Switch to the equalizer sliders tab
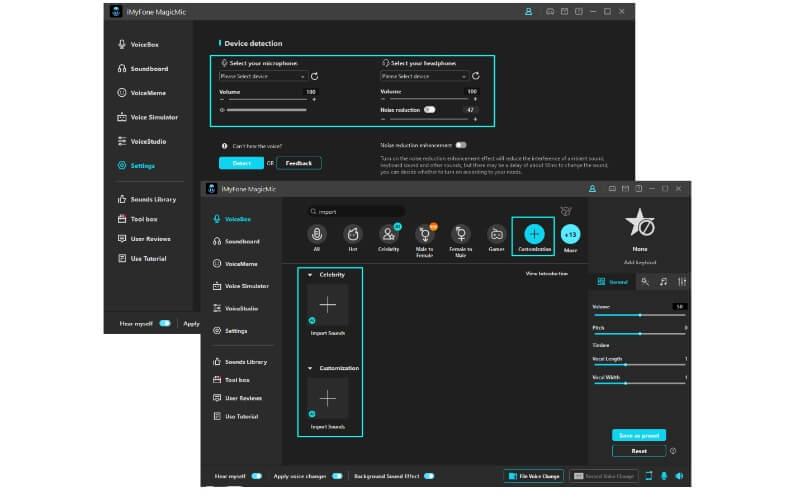This screenshot has height=494, width=800. coord(682,282)
